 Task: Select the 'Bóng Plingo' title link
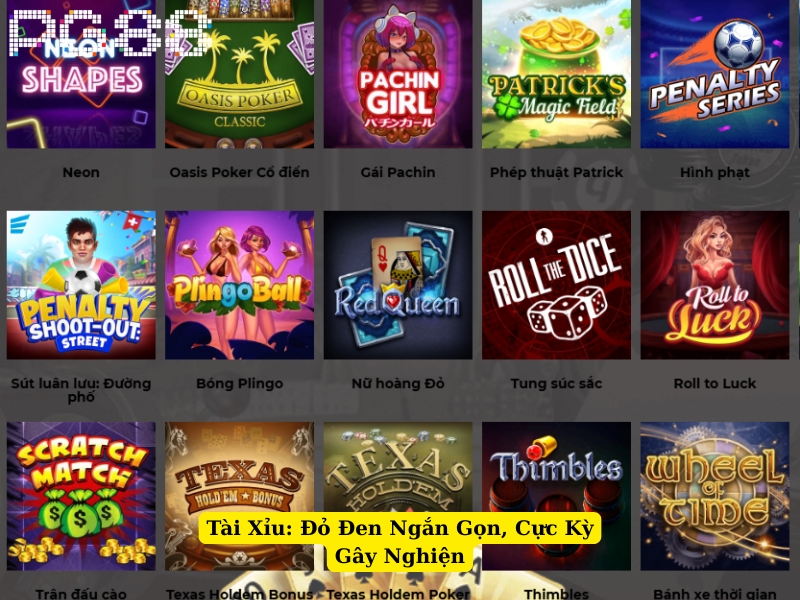pyautogui.click(x=239, y=384)
